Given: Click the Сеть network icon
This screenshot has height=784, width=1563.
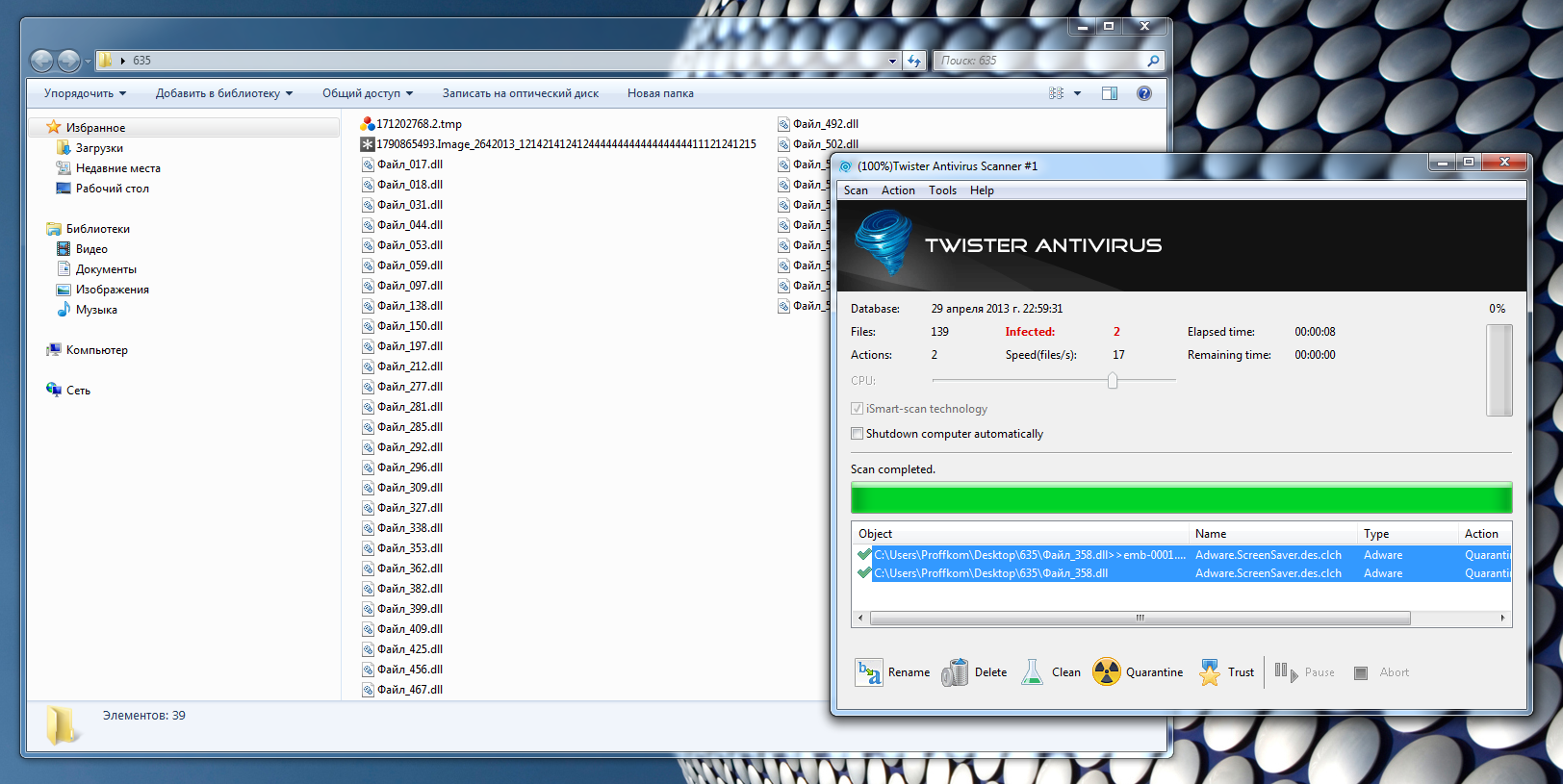Looking at the screenshot, I should pos(54,390).
